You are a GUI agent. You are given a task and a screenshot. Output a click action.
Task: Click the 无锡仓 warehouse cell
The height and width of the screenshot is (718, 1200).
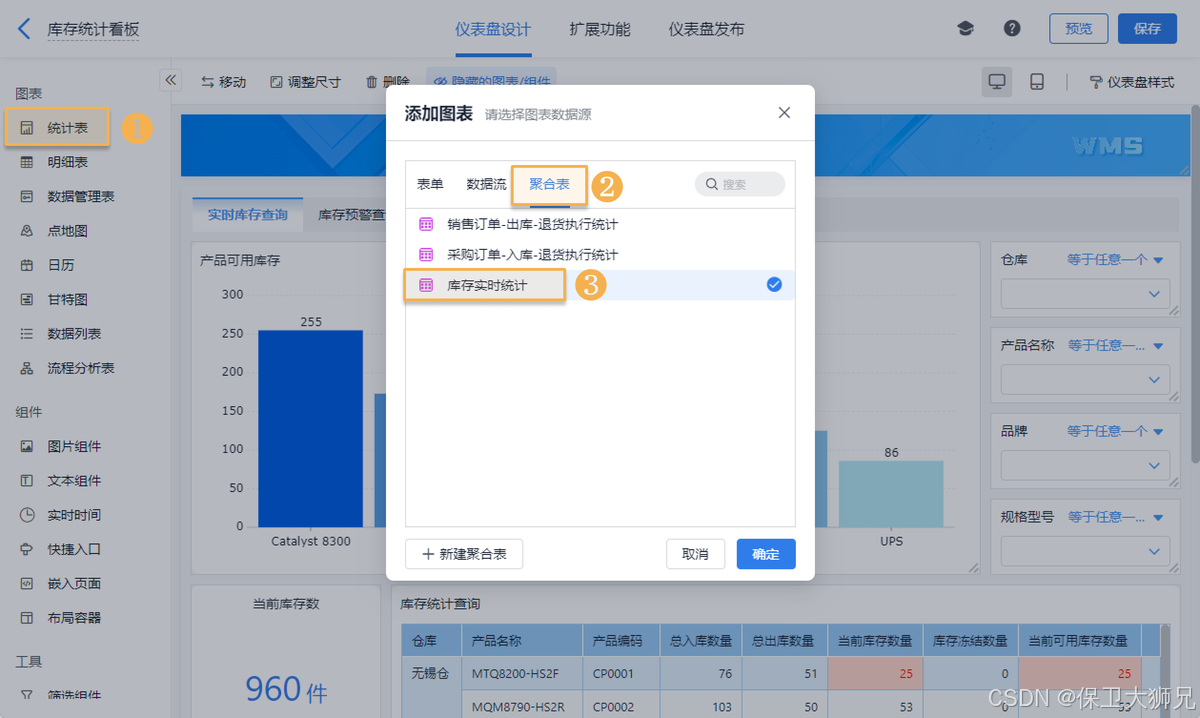tap(431, 673)
